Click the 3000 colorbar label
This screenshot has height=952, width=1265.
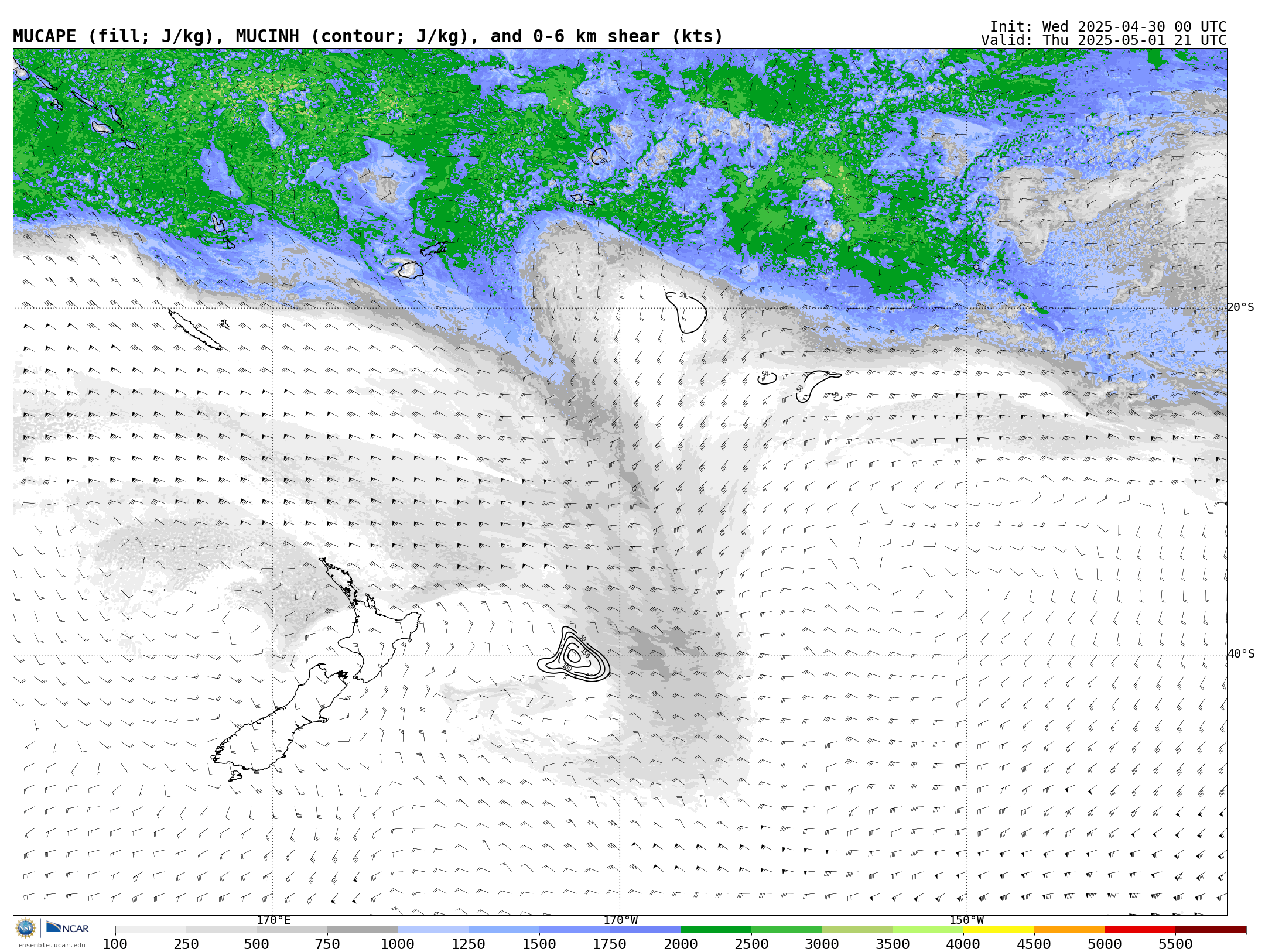click(x=822, y=944)
